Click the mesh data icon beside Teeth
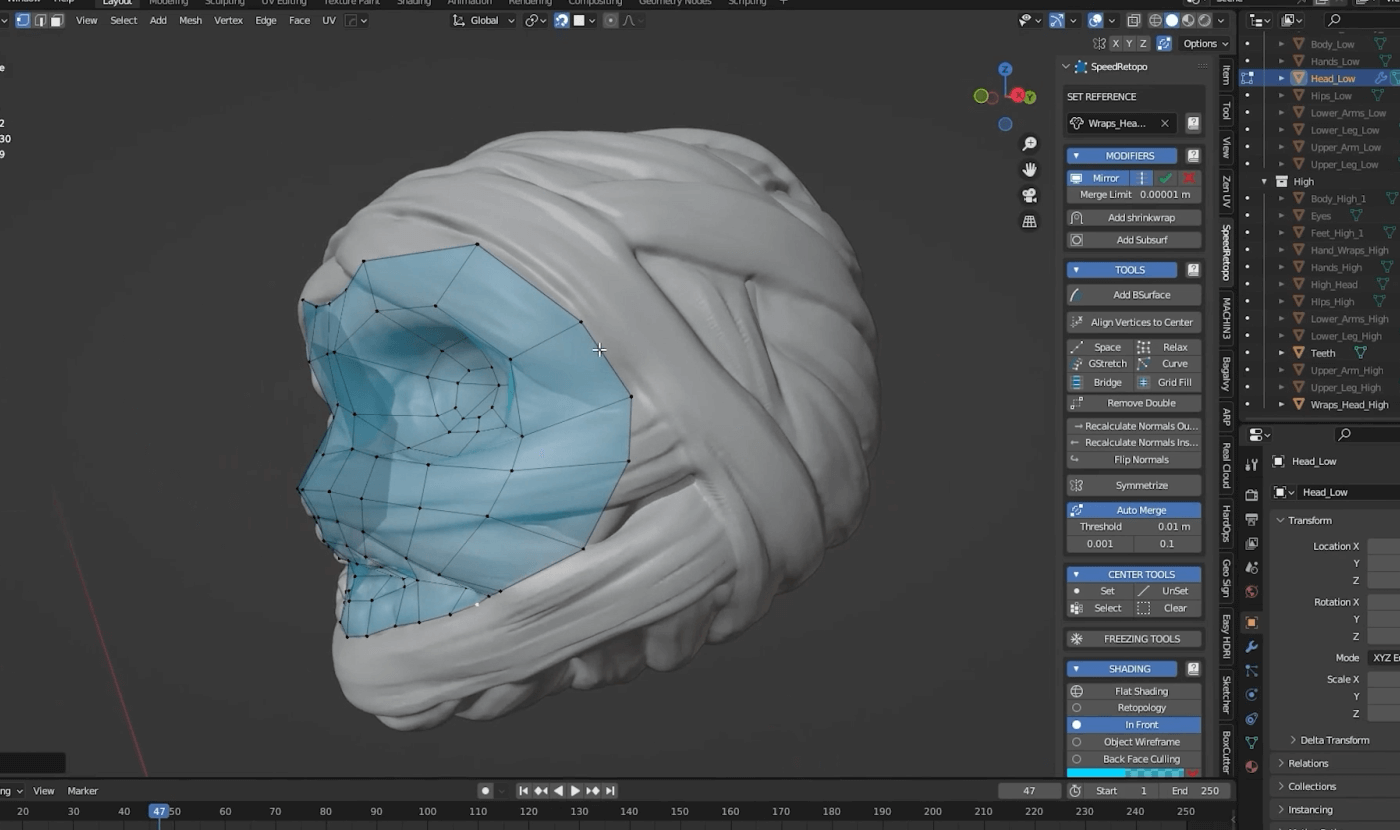This screenshot has width=1400, height=830. coord(1360,353)
